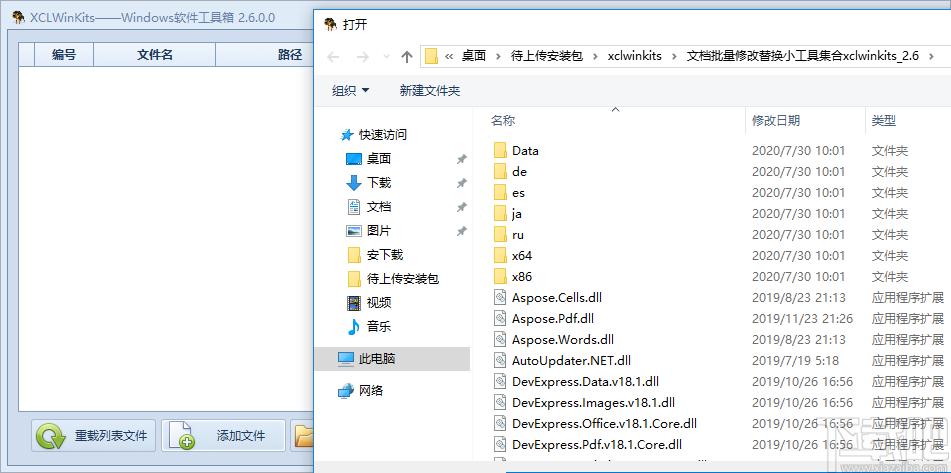Select DevExpress.Images.v18.1.dll file name
Image resolution: width=951 pixels, height=473 pixels.
tap(593, 403)
